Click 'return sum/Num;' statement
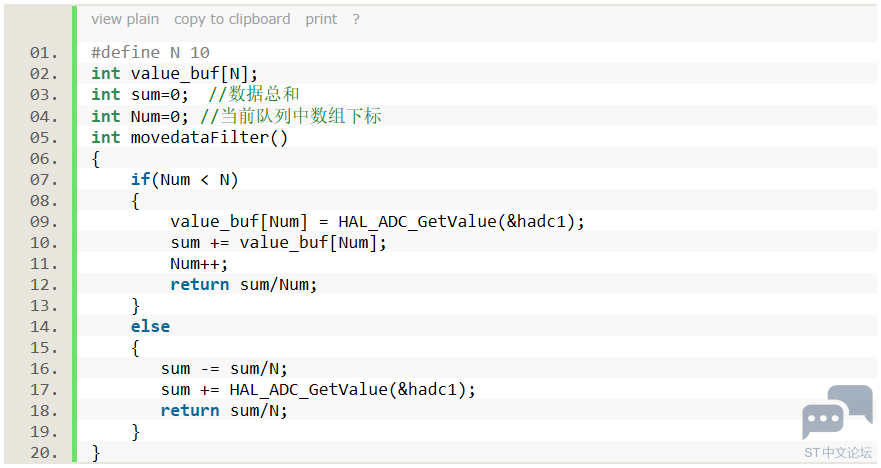881x468 pixels. pyautogui.click(x=243, y=285)
